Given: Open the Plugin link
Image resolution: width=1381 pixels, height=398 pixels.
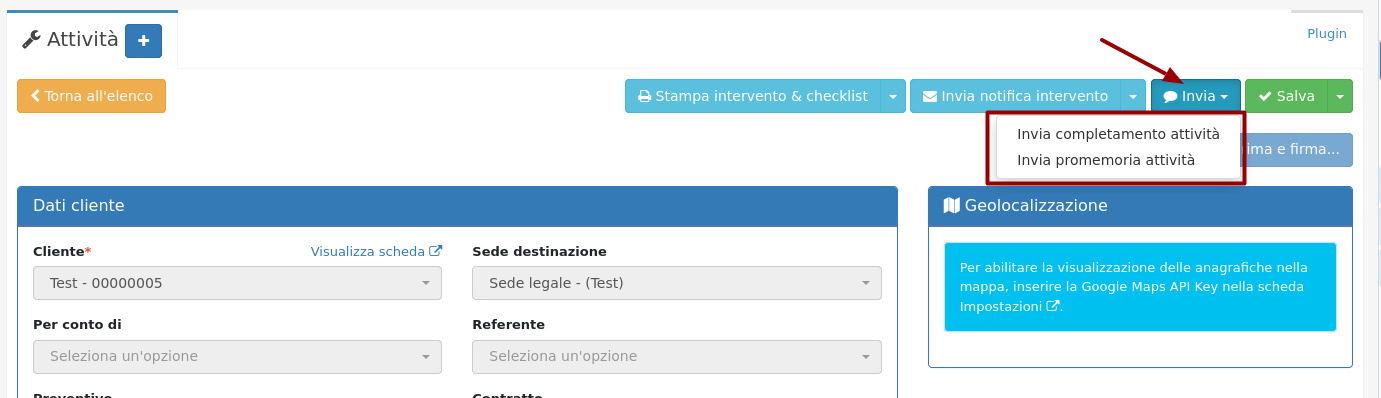Looking at the screenshot, I should tap(1327, 34).
